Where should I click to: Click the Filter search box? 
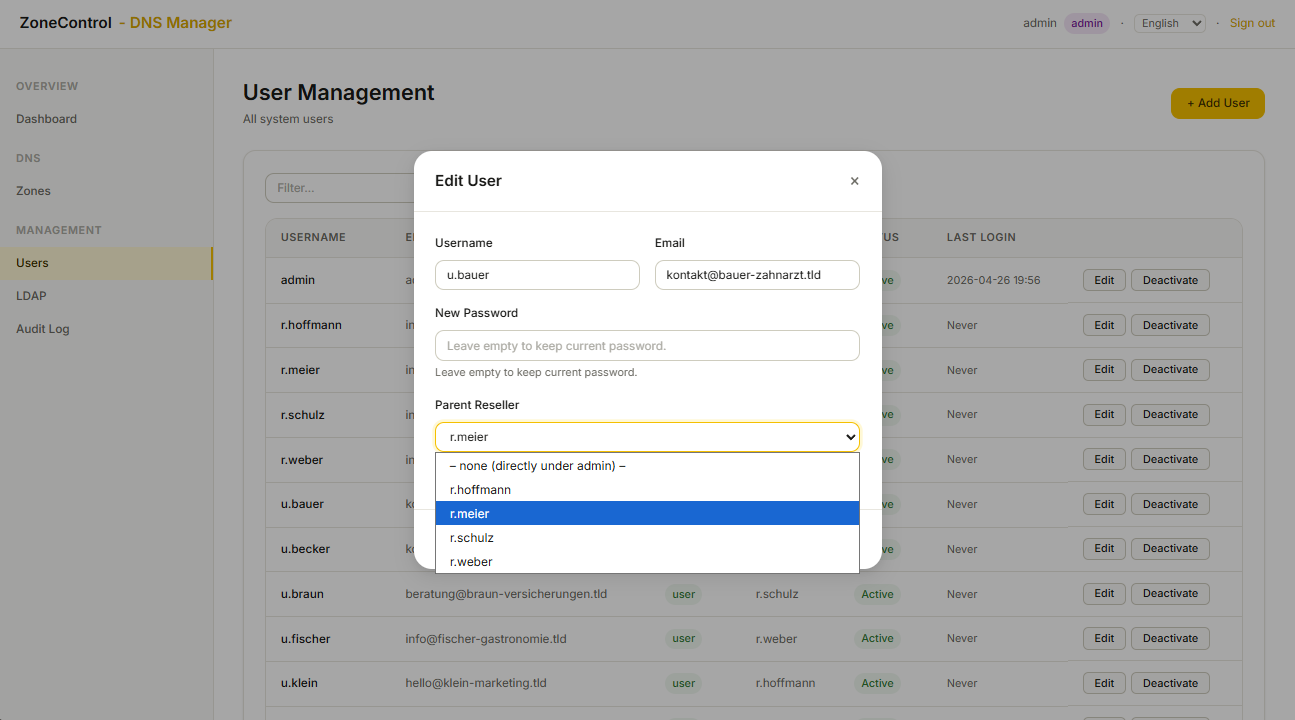pyautogui.click(x=340, y=188)
